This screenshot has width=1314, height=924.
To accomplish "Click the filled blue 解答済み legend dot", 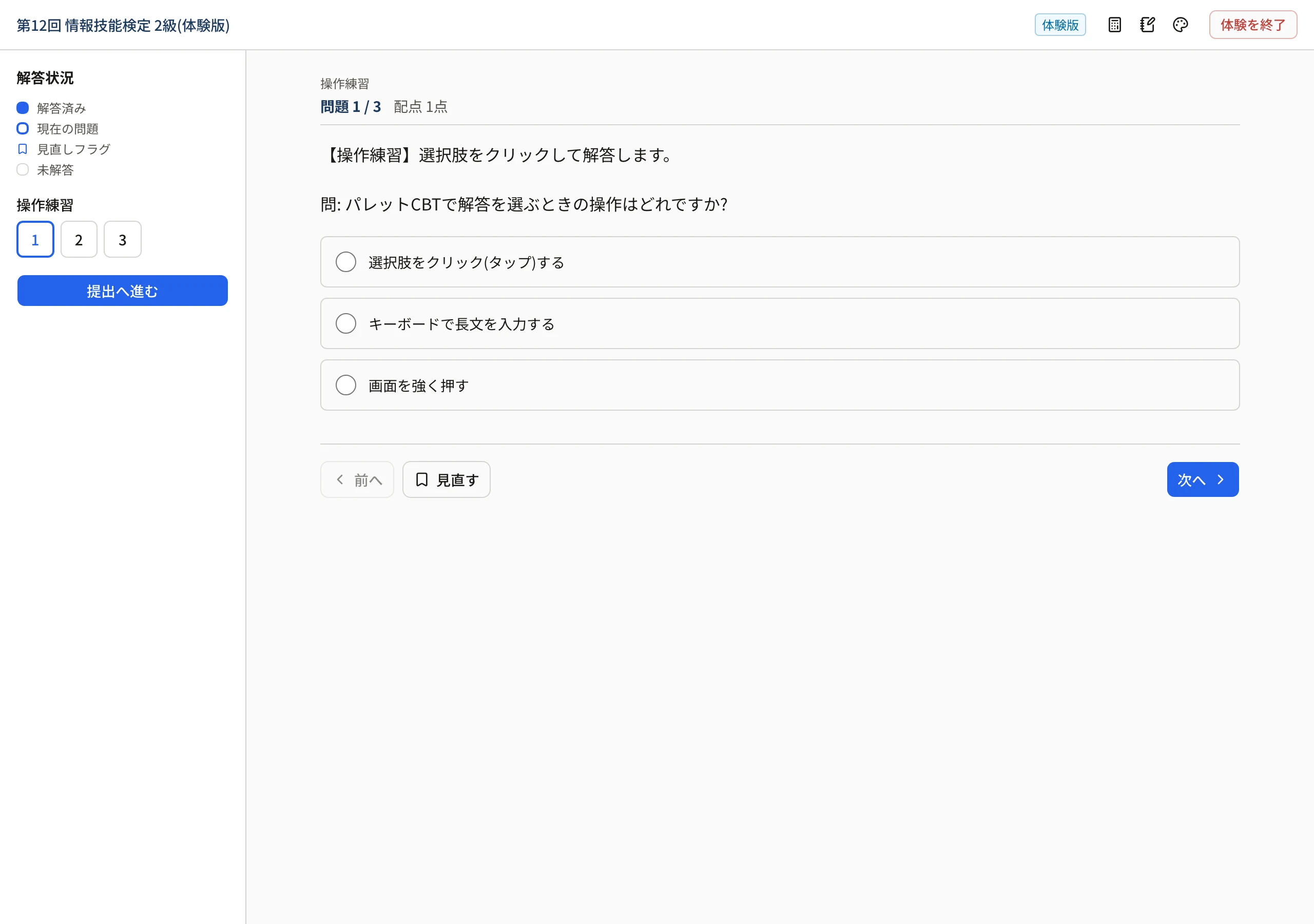I will pyautogui.click(x=22, y=108).
